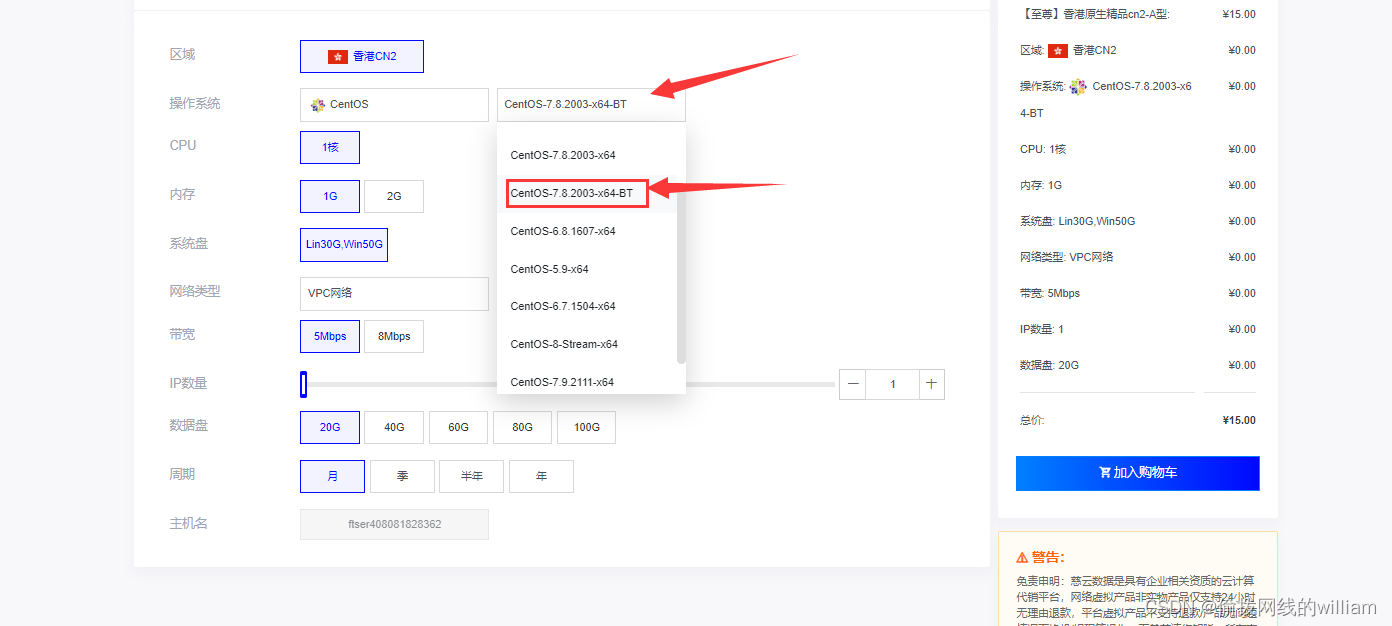Click the Hong Kong flag icon in region button
Viewport: 1392px width, 626px height.
pyautogui.click(x=337, y=57)
